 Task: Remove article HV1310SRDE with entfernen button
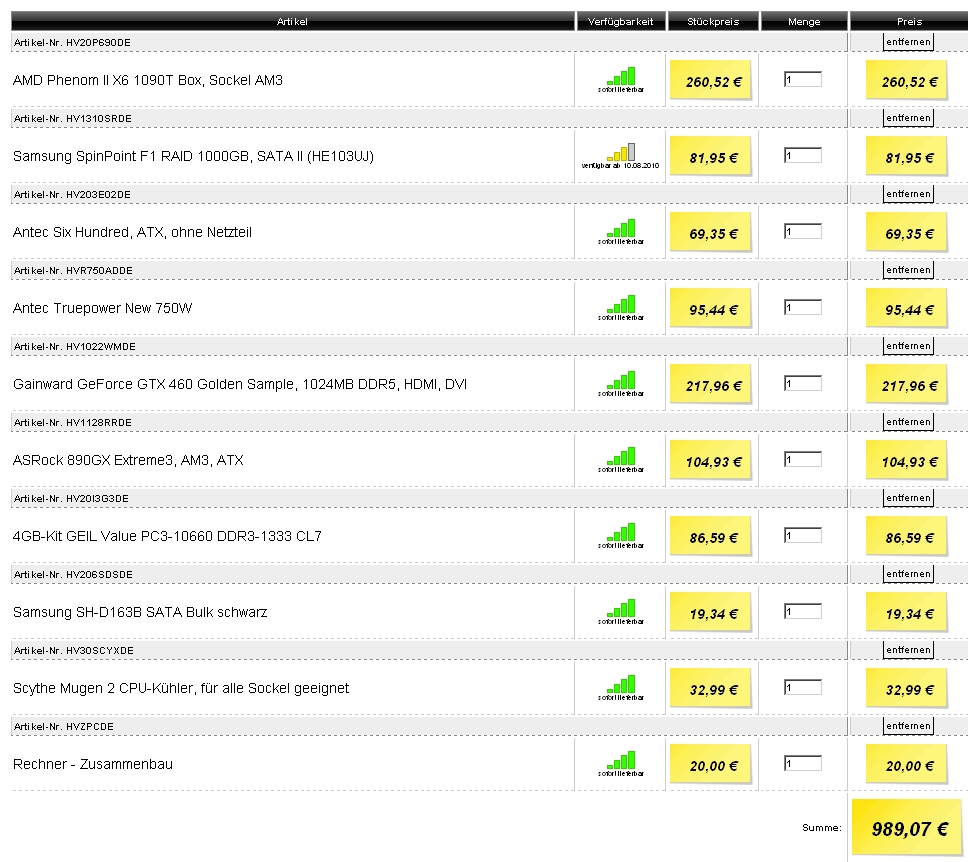pyautogui.click(x=908, y=118)
